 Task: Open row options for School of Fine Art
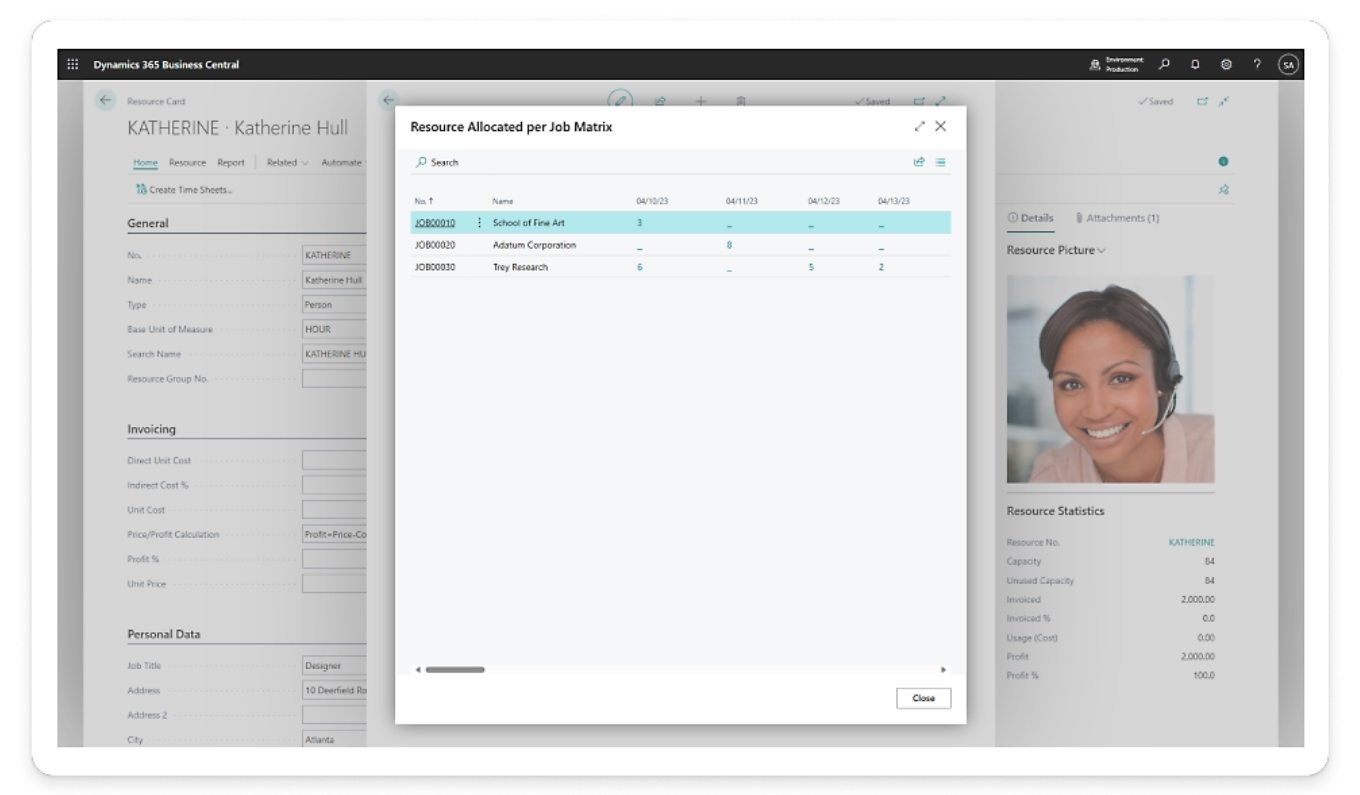479,223
